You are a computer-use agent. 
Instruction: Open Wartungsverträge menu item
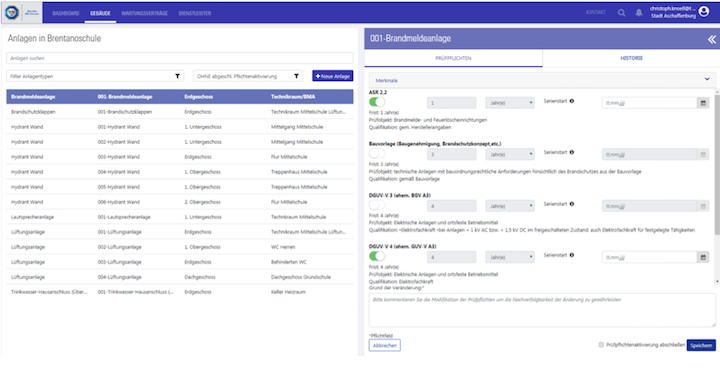pos(144,13)
